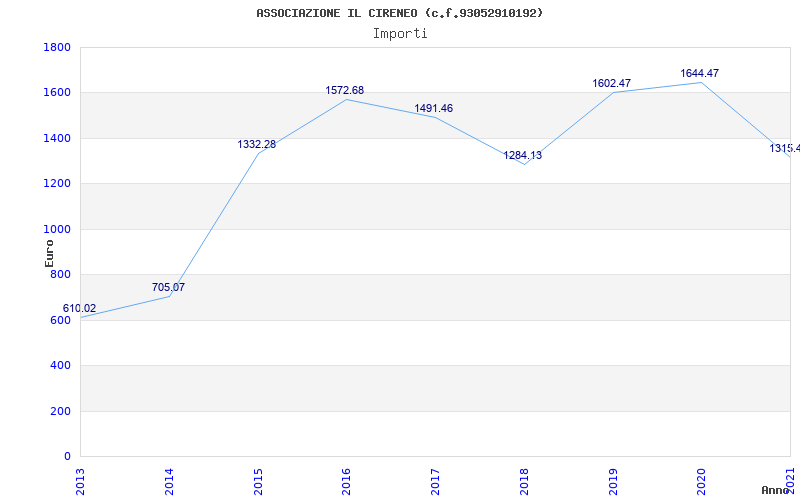The width and height of the screenshot is (800, 500).
Task: Click the 0 y-axis value
Action: 67,457
